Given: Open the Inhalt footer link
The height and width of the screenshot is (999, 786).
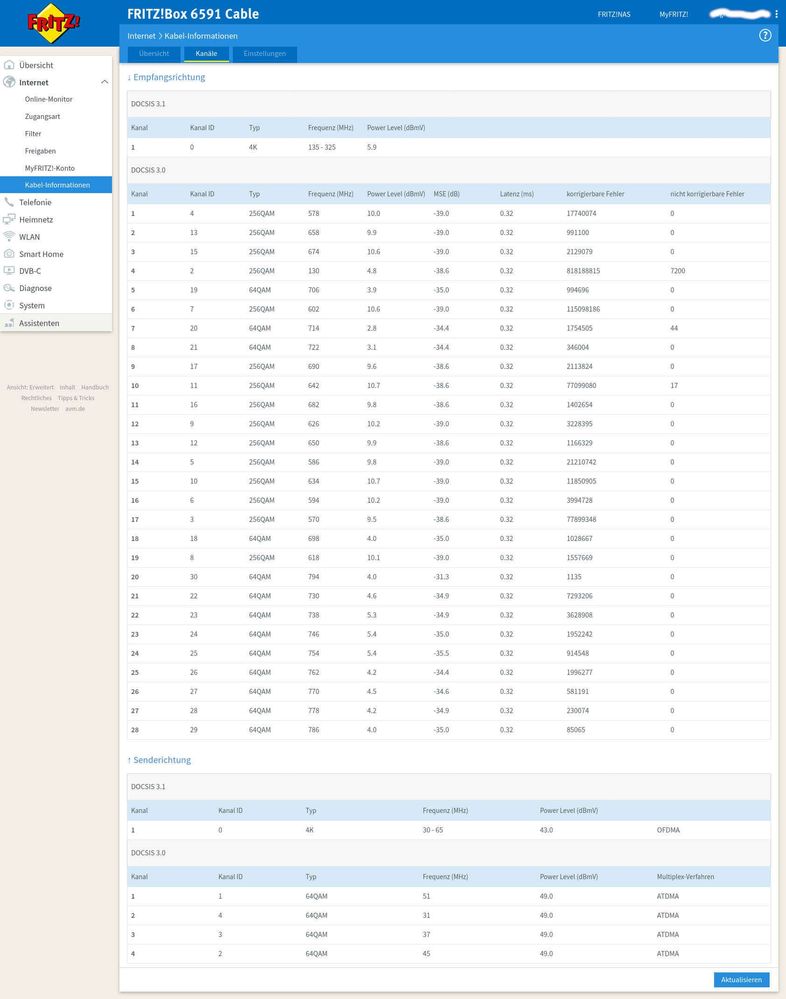Looking at the screenshot, I should [68, 387].
